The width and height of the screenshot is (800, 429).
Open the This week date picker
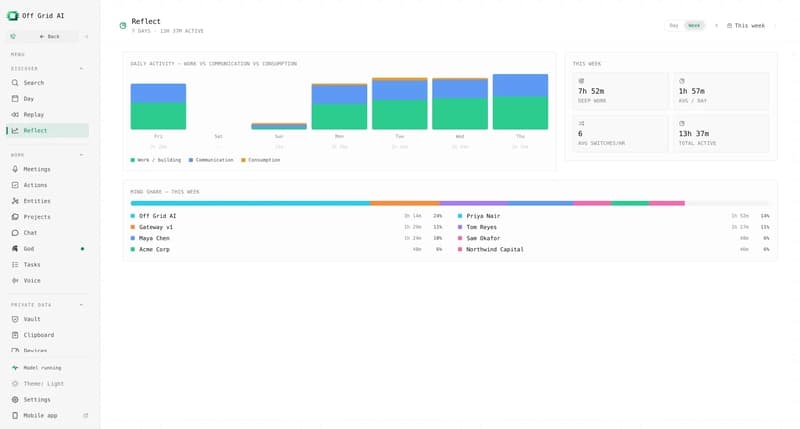click(745, 26)
